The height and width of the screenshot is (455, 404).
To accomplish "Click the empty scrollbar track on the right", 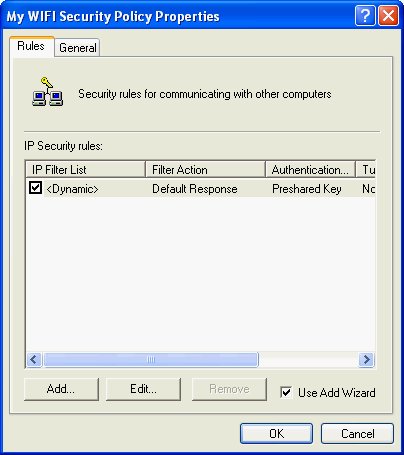I will (308, 360).
